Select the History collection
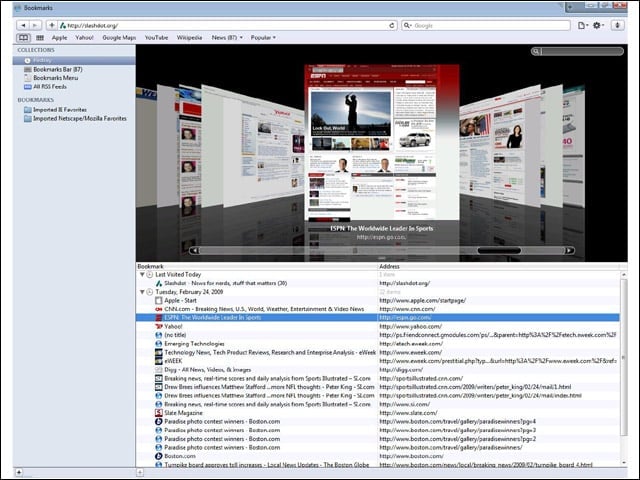Image resolution: width=640 pixels, height=480 pixels. pyautogui.click(x=74, y=60)
